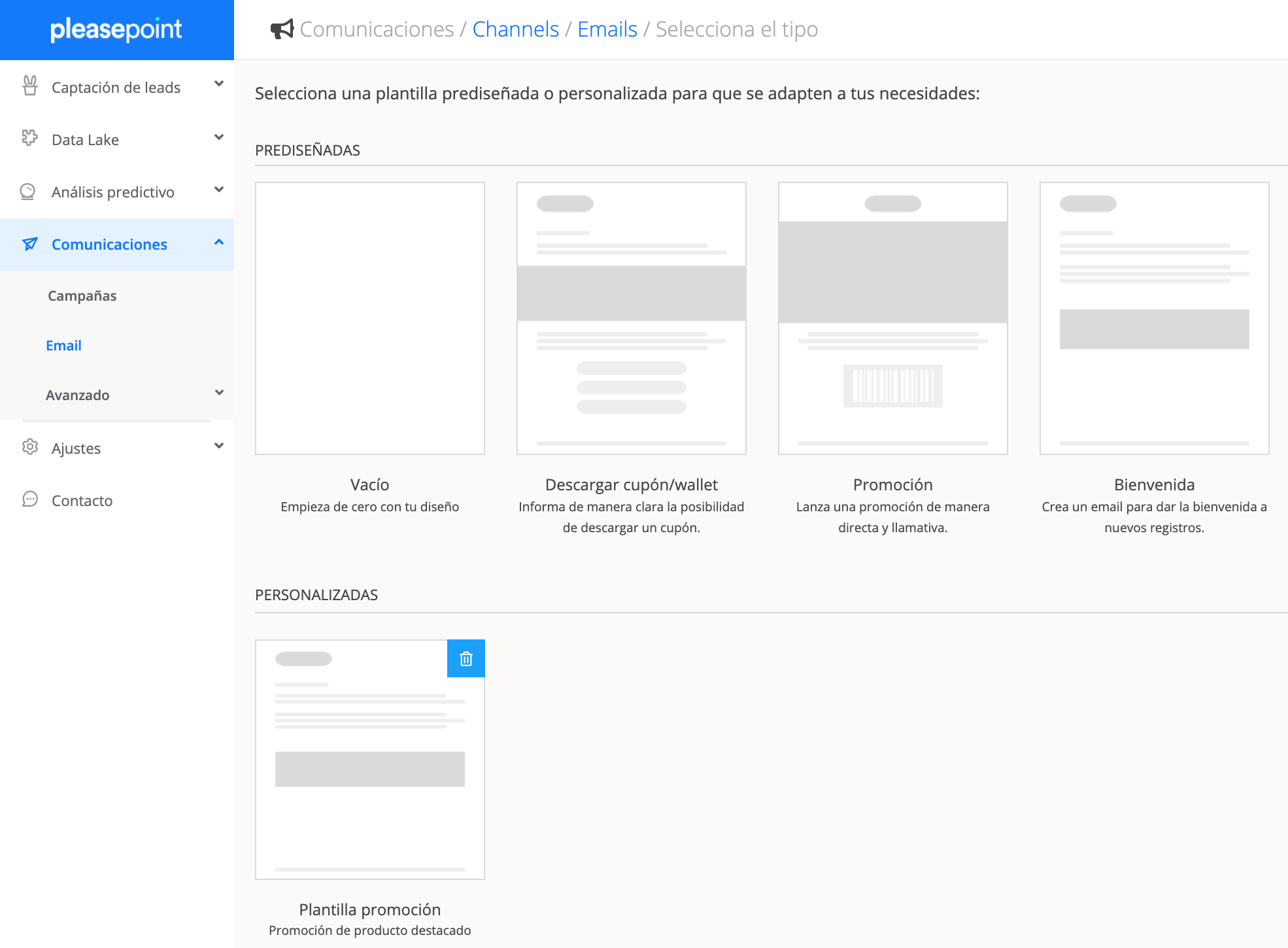Expand the Captación de leads menu chevron
The image size is (1288, 948).
[x=219, y=84]
